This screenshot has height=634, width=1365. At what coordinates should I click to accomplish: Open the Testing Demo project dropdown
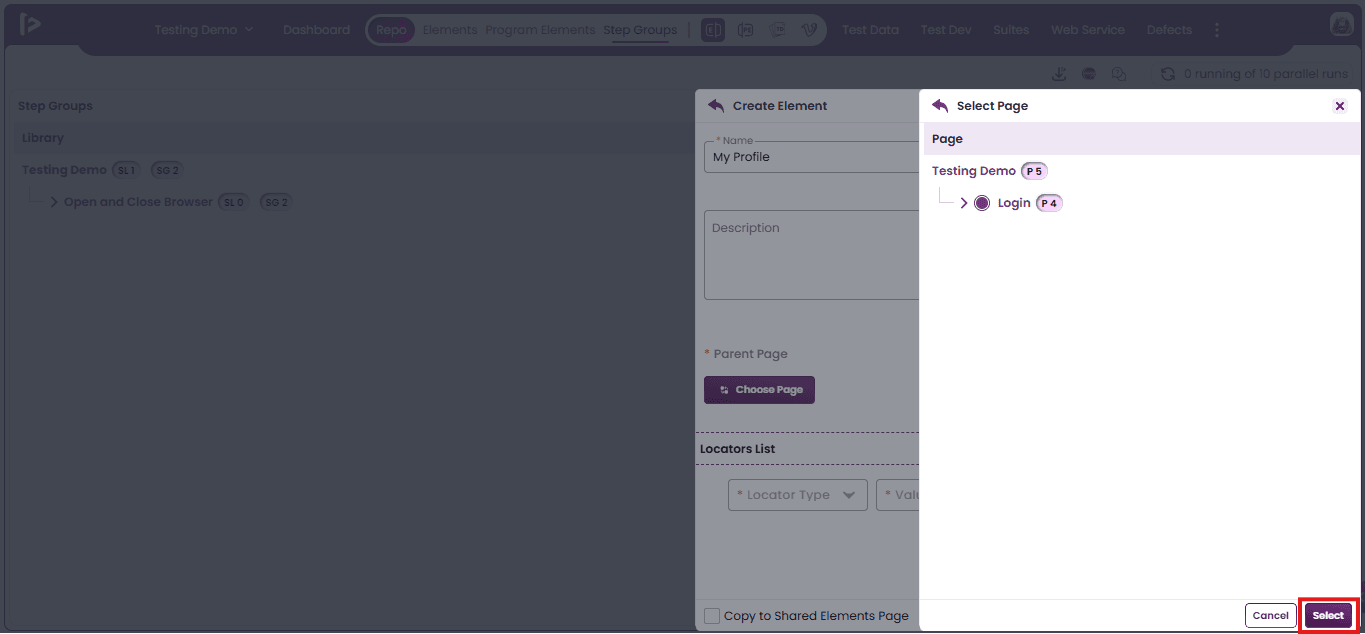(204, 30)
